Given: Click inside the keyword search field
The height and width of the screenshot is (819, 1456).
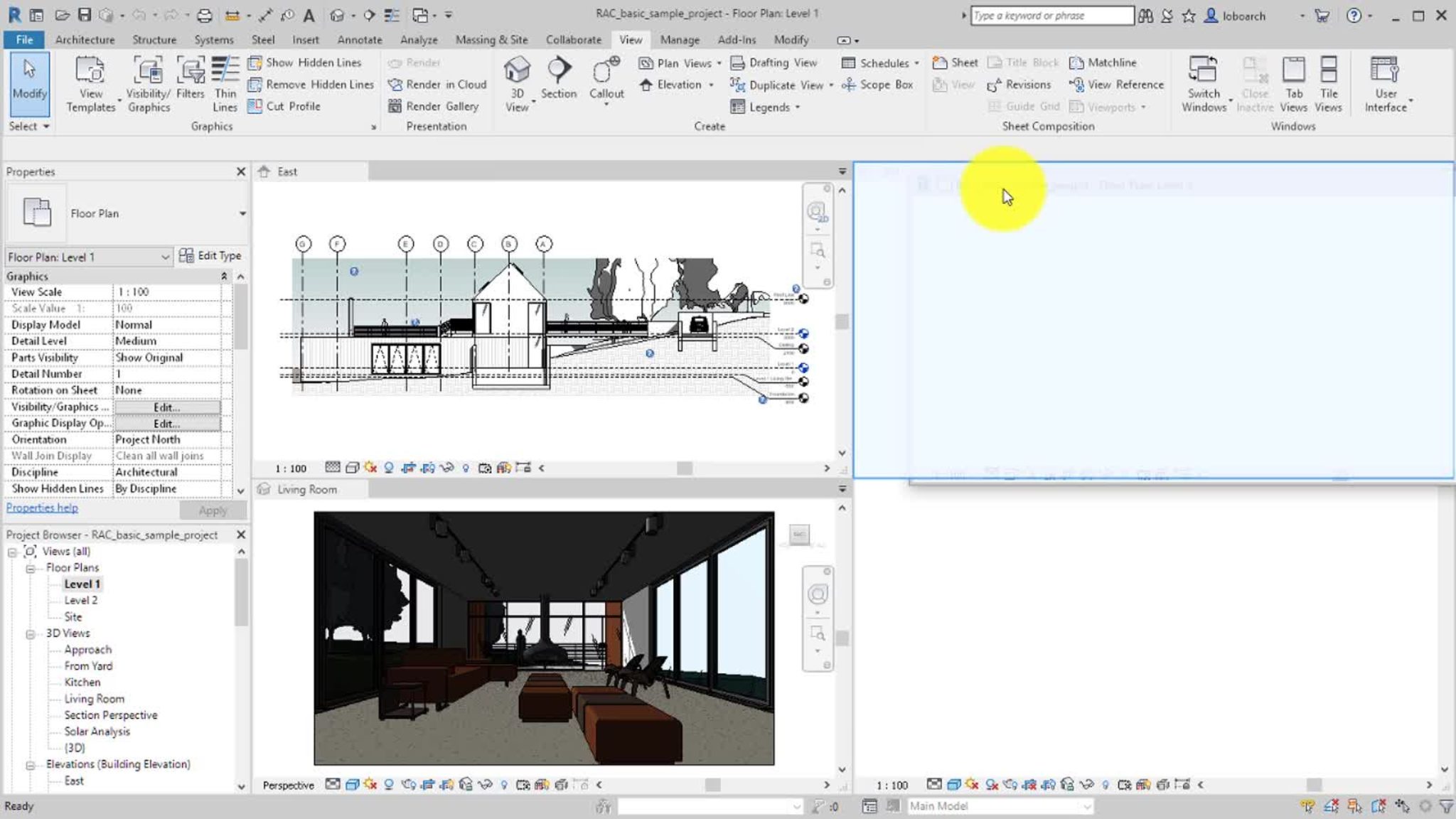Looking at the screenshot, I should tap(1052, 15).
